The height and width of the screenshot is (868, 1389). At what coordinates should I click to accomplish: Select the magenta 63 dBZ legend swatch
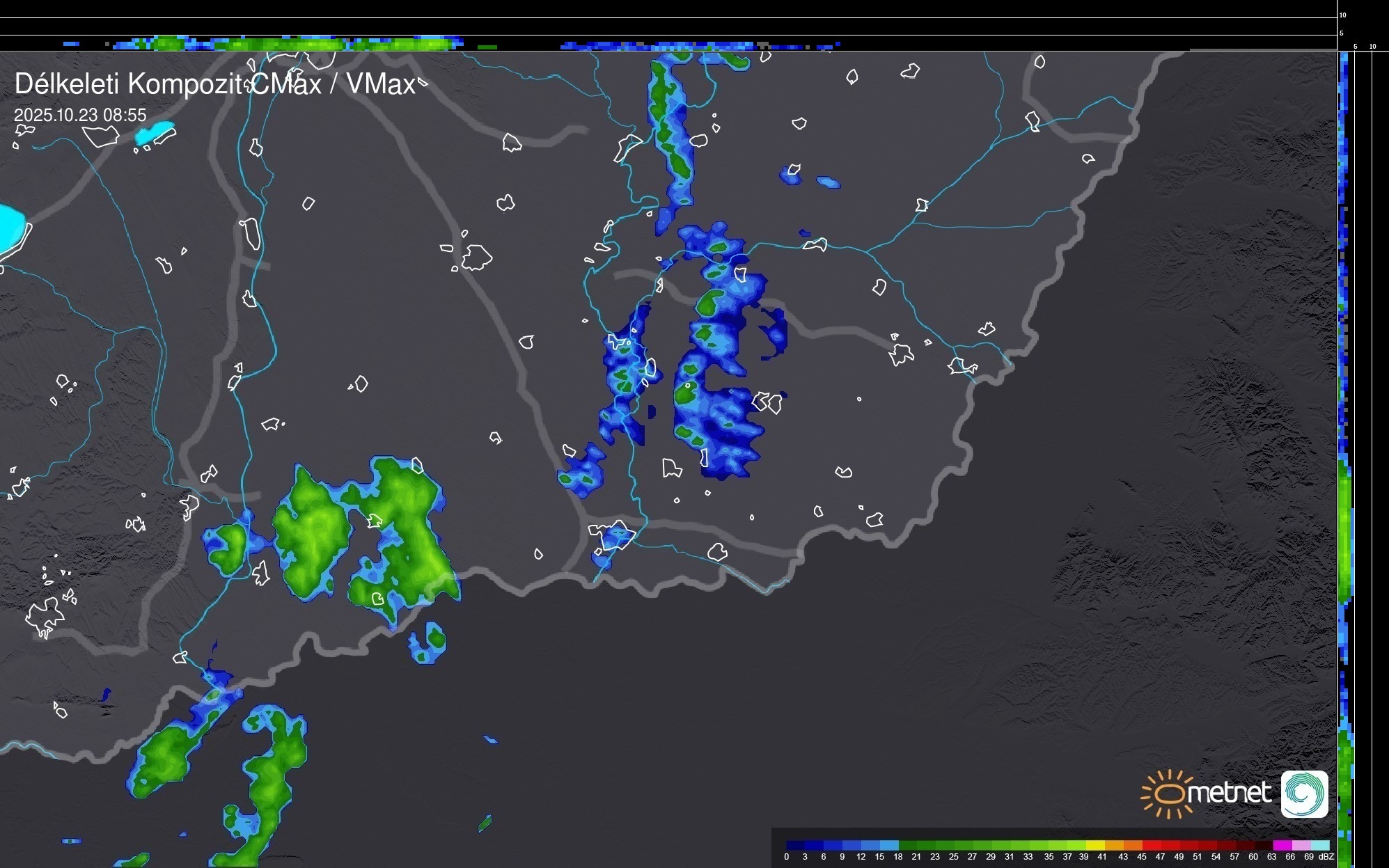click(x=1282, y=845)
